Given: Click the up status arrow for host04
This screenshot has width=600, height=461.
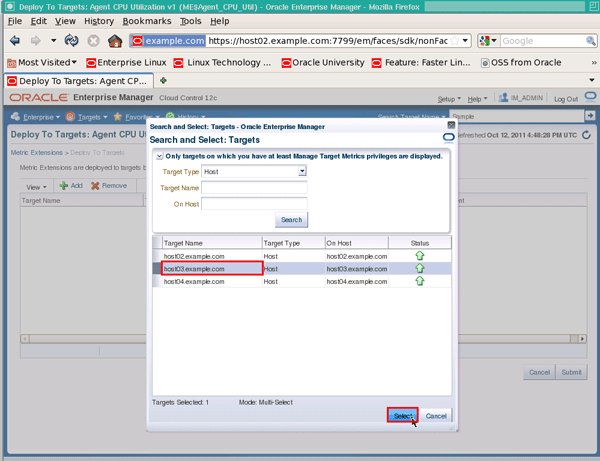Looking at the screenshot, I should coord(420,281).
